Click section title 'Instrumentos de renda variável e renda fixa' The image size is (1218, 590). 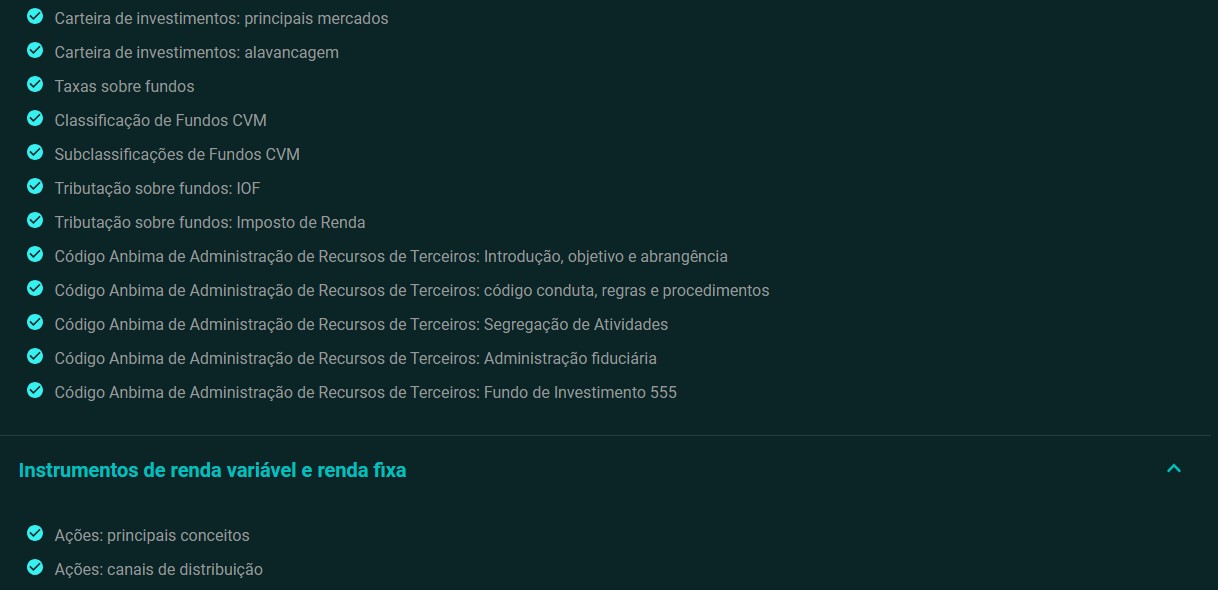pos(212,470)
